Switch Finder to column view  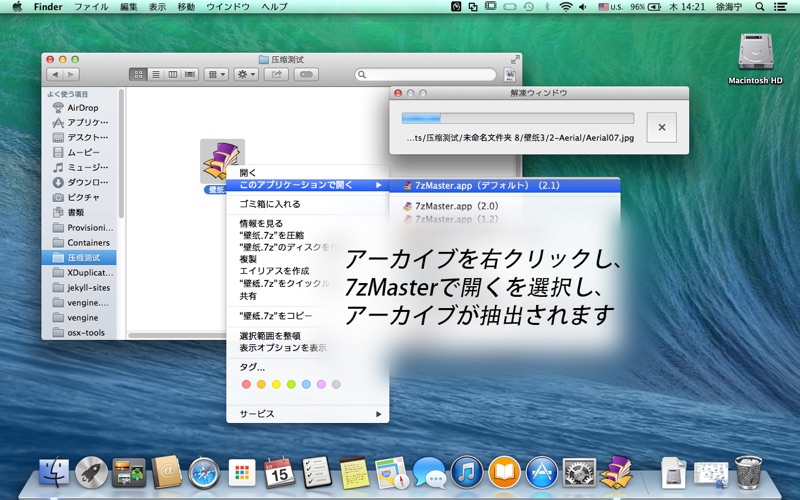pyautogui.click(x=173, y=74)
